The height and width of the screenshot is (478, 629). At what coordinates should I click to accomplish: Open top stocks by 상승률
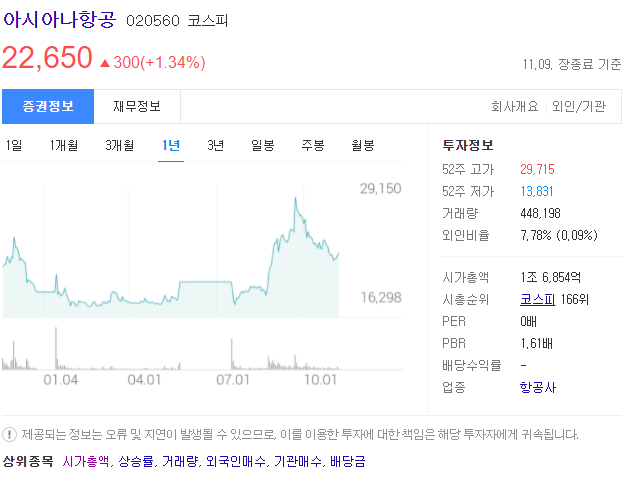[x=136, y=461]
